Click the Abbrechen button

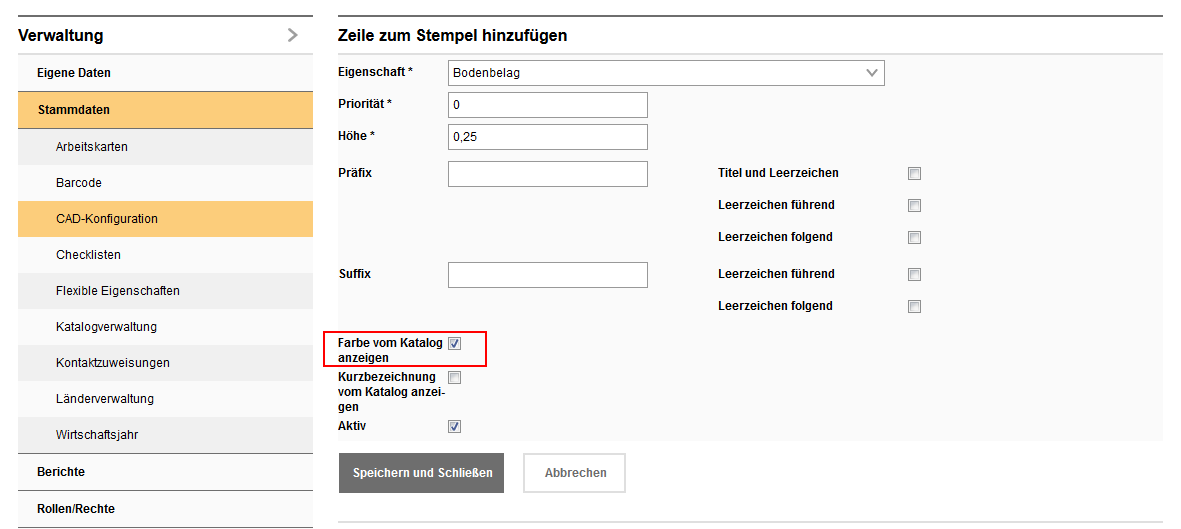[575, 473]
